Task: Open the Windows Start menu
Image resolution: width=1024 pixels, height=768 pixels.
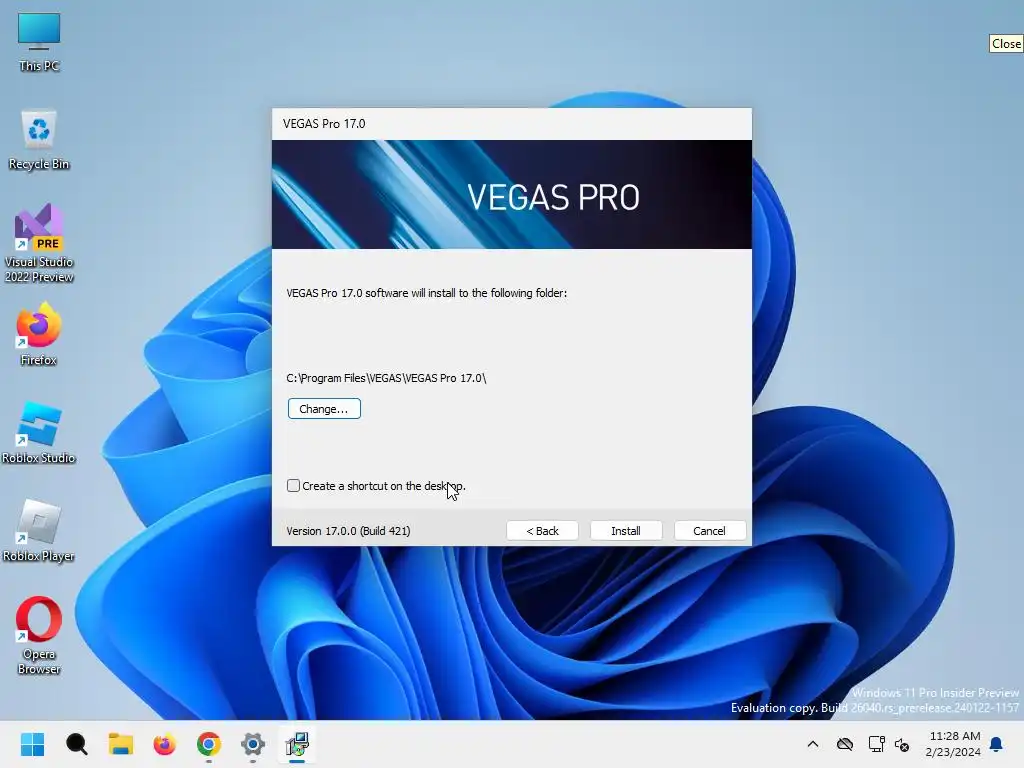Action: coord(33,744)
